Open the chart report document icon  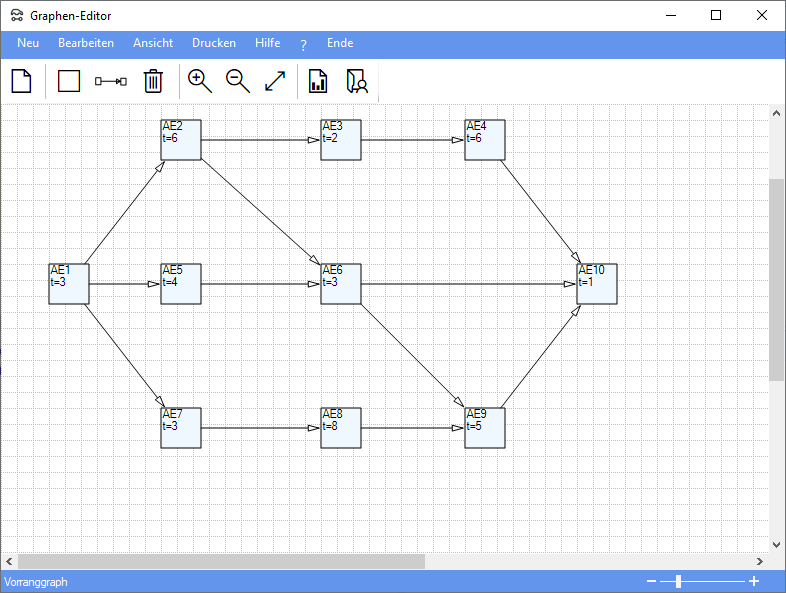318,81
